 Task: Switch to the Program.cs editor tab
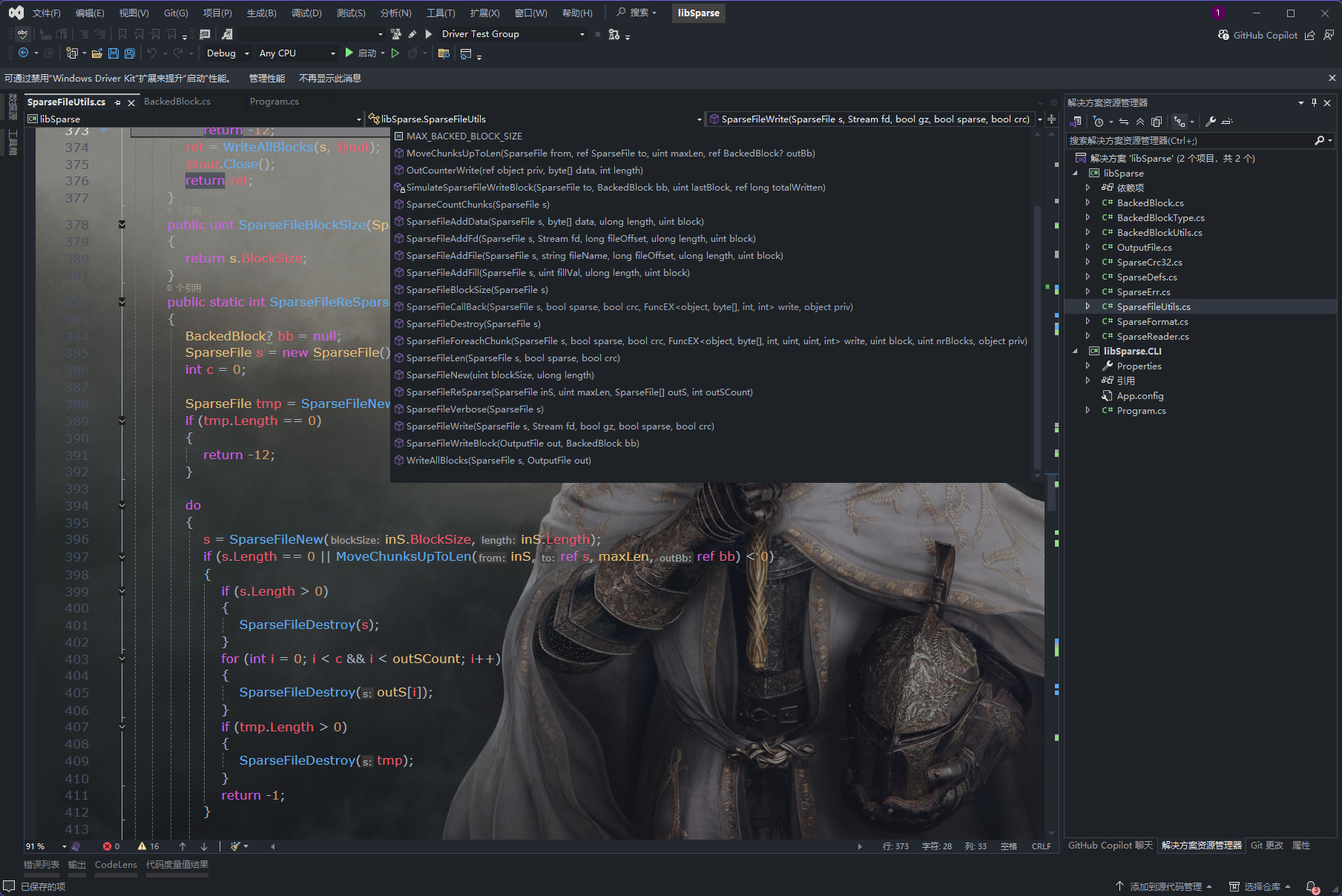pyautogui.click(x=274, y=102)
